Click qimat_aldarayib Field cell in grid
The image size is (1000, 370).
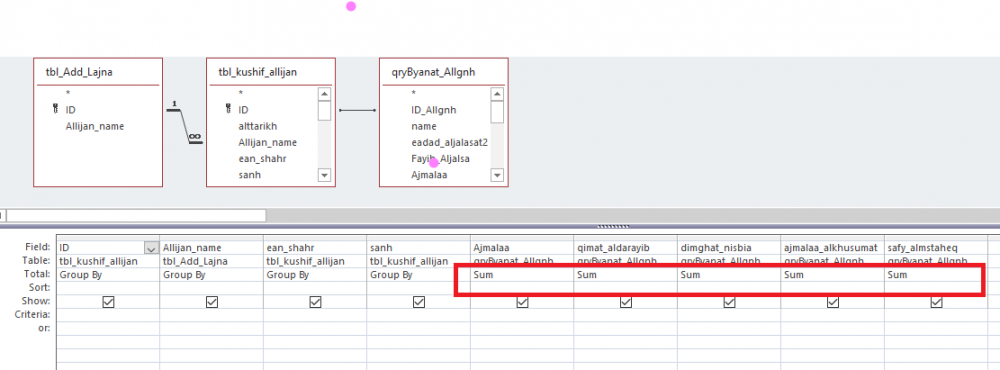[x=626, y=248]
